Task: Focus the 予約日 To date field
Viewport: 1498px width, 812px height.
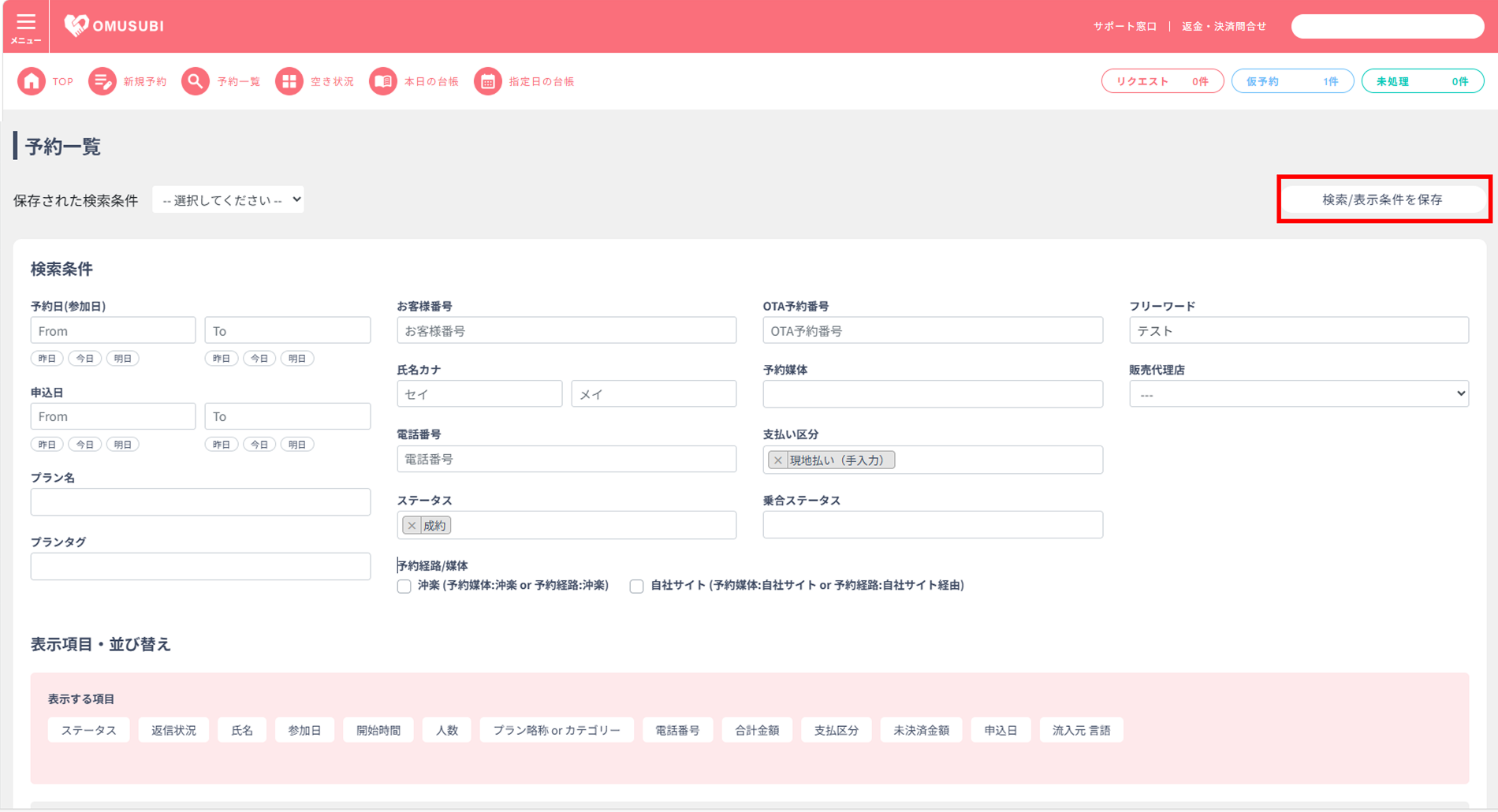Action: [x=287, y=330]
